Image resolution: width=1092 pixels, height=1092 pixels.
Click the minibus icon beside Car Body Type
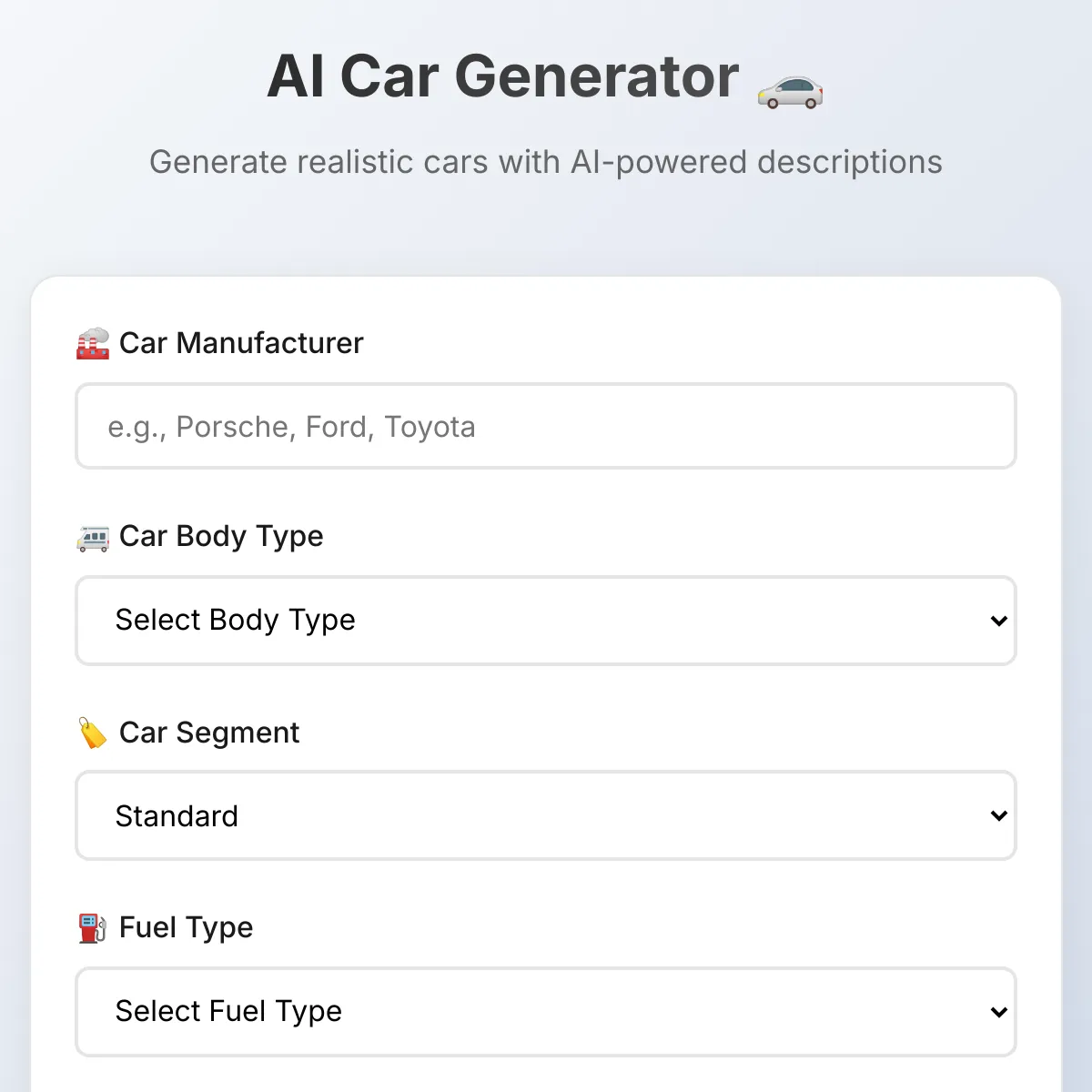click(93, 538)
